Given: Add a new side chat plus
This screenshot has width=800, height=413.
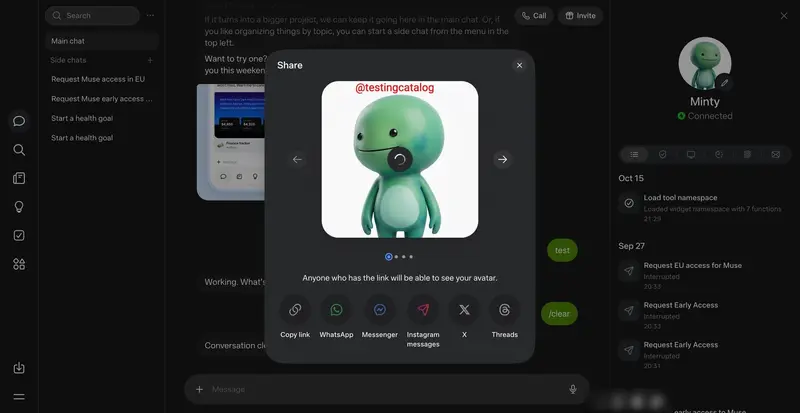Looking at the screenshot, I should click(x=150, y=60).
